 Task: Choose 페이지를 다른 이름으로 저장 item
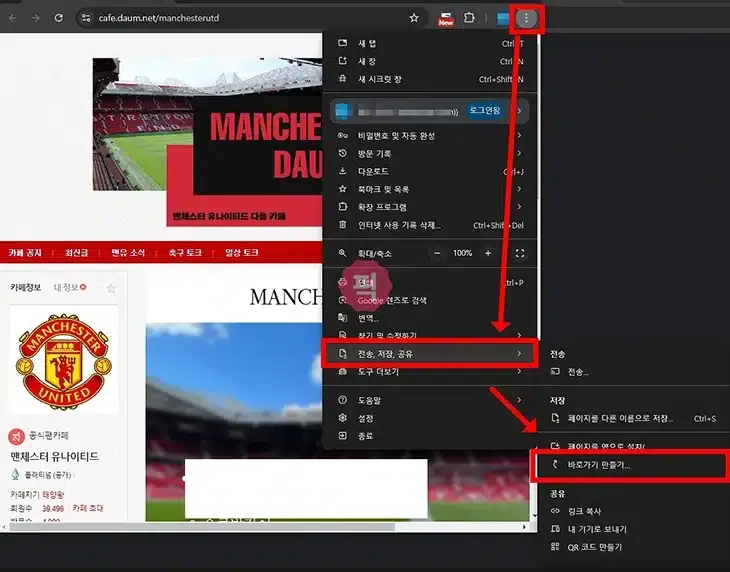[x=634, y=418]
